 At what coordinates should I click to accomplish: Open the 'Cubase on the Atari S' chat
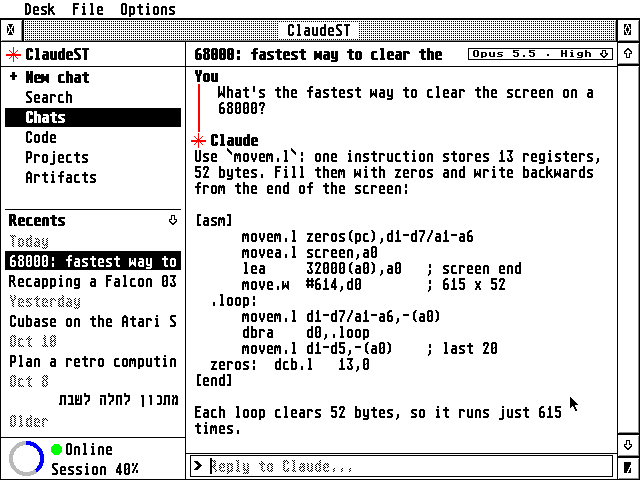[x=93, y=321]
